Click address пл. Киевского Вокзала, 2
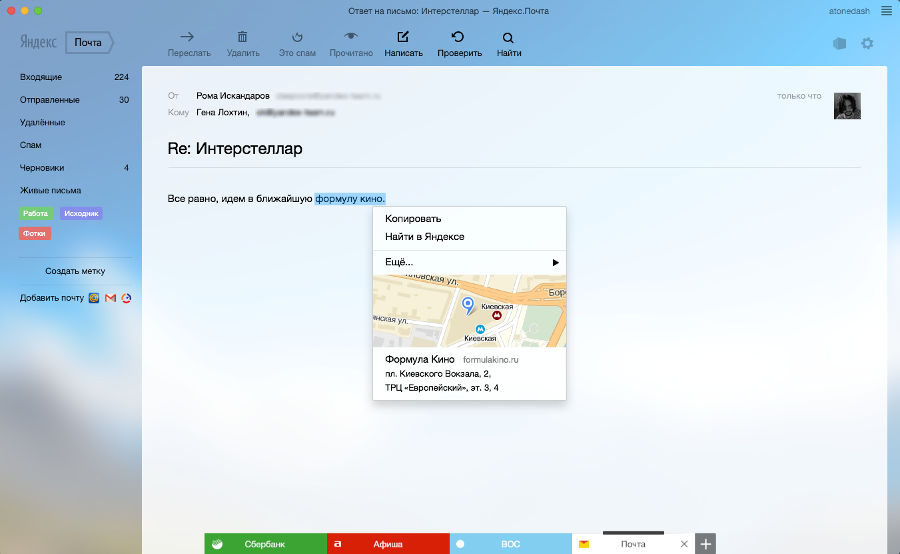Viewport: 900px width, 554px height. [x=438, y=374]
